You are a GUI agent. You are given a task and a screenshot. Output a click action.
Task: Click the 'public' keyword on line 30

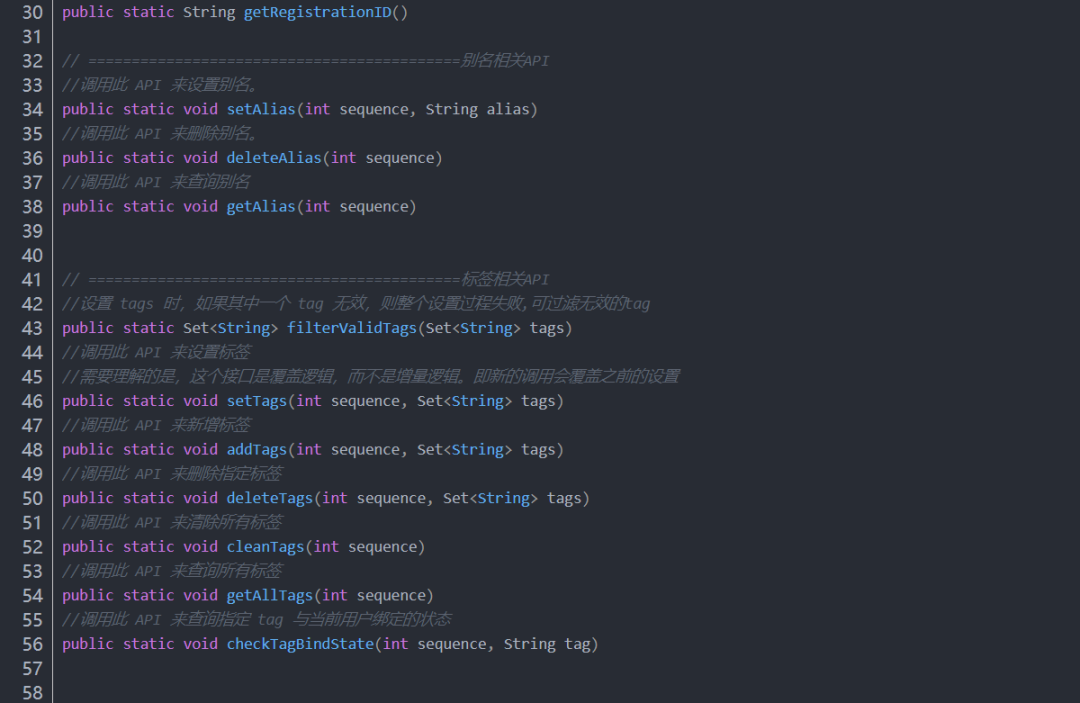(x=87, y=12)
